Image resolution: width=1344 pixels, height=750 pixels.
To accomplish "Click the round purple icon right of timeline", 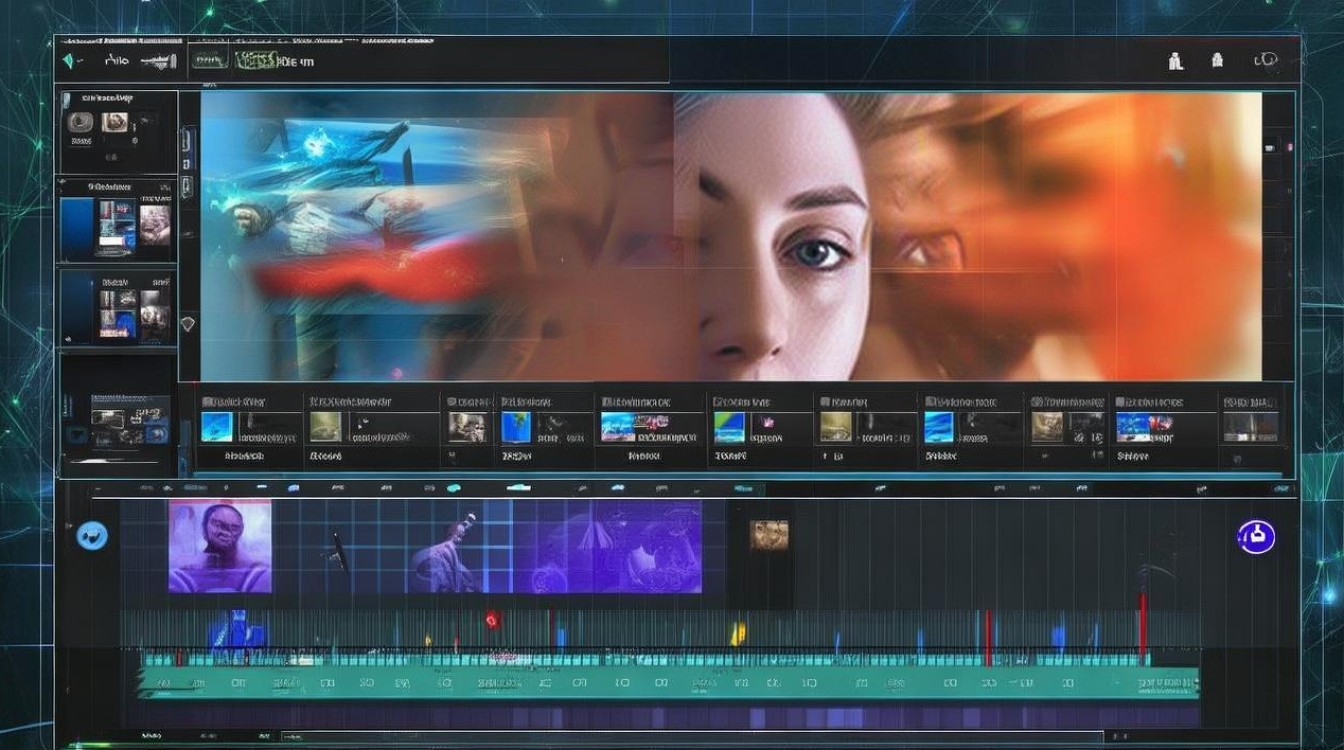I will pos(1256,536).
